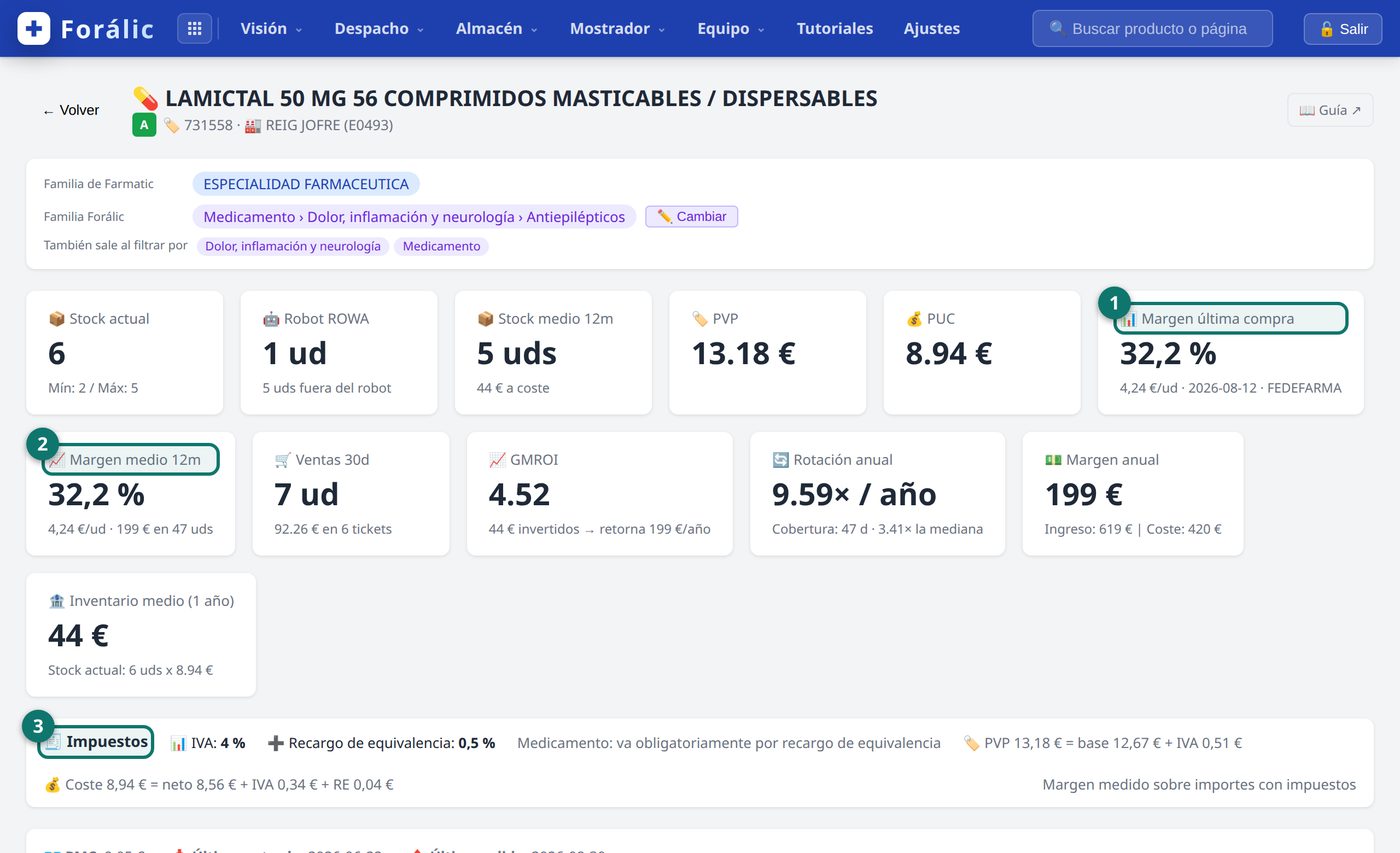Click the bank icon in Inventario medio card
Screen dimensions: 1400x853
click(56, 601)
